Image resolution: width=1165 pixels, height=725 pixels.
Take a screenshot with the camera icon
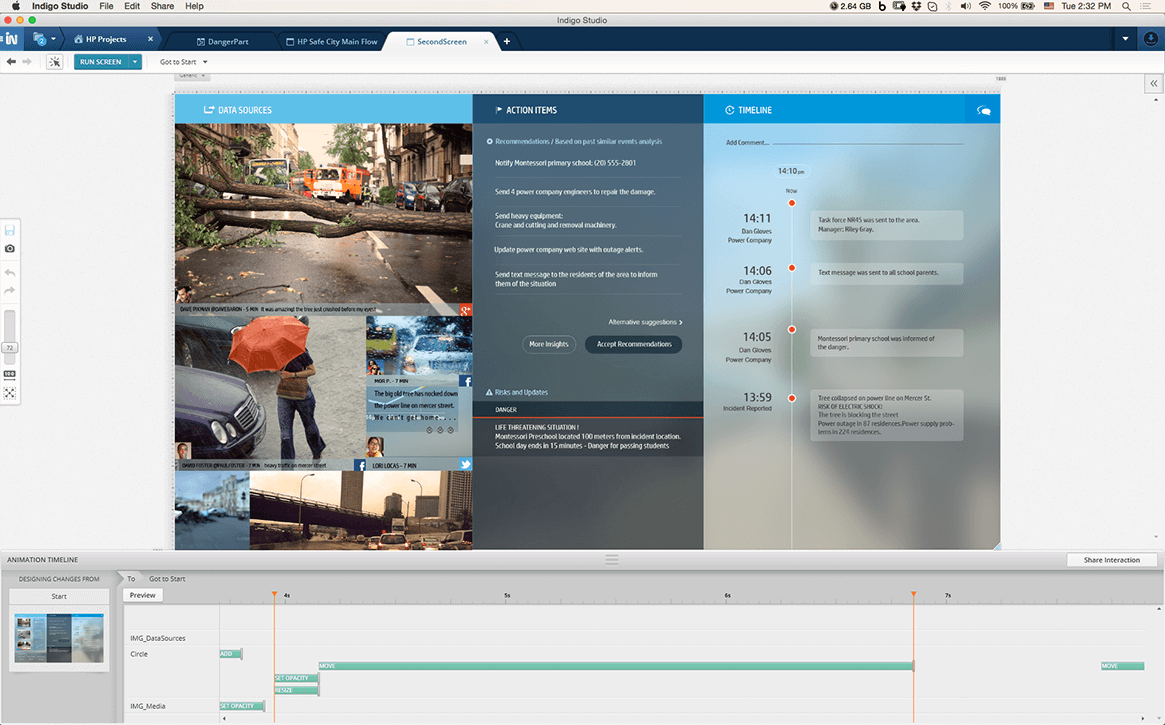[x=10, y=248]
